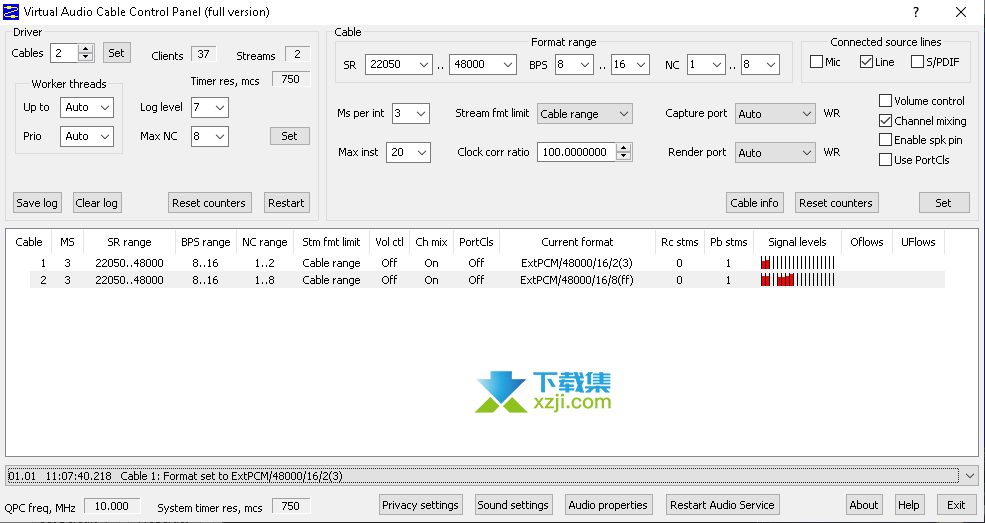Click Set button next to Cables

pyautogui.click(x=116, y=53)
